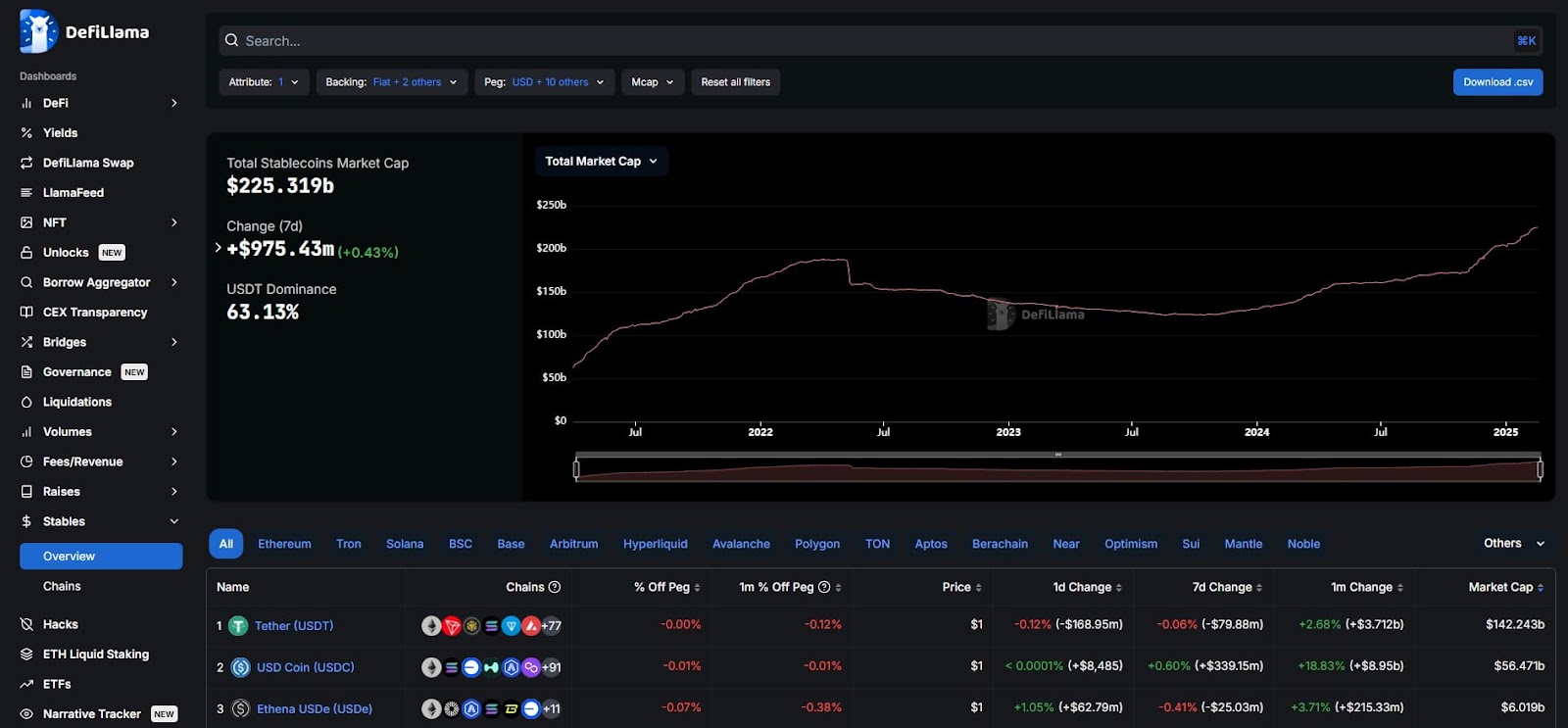The height and width of the screenshot is (728, 1568).
Task: Click the NFT image icon
Action: 26,222
